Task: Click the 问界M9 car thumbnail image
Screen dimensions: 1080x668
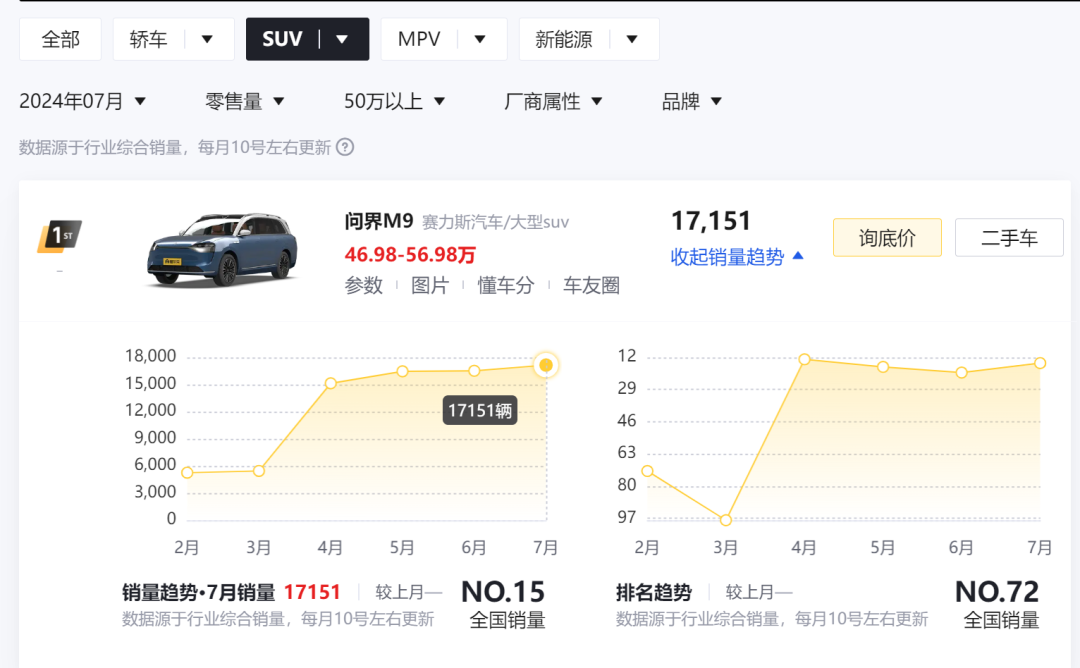Action: (x=222, y=248)
